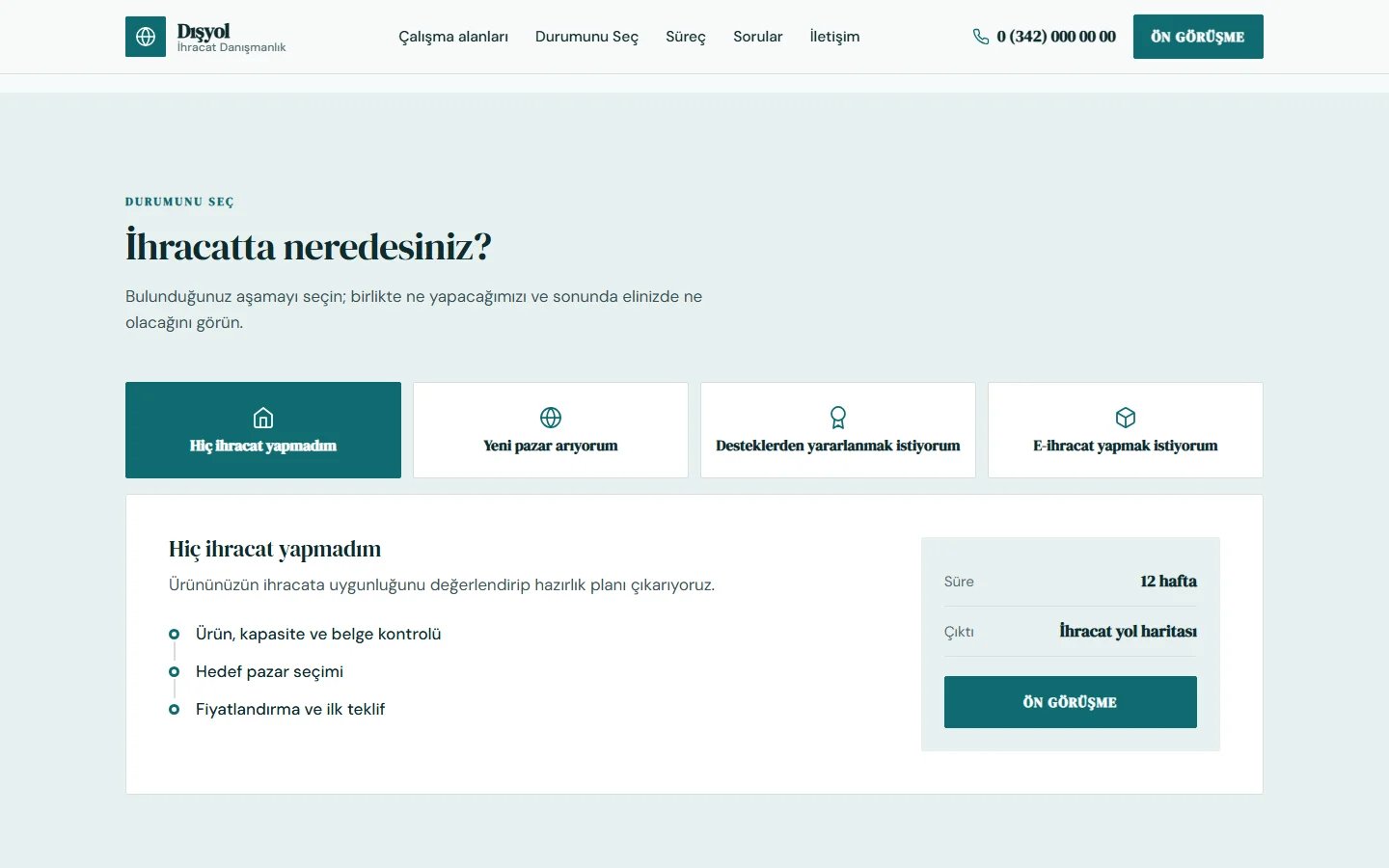This screenshot has width=1389, height=868.
Task: Switch to 'Yeni pazar arıyorum' tab
Action: point(551,430)
